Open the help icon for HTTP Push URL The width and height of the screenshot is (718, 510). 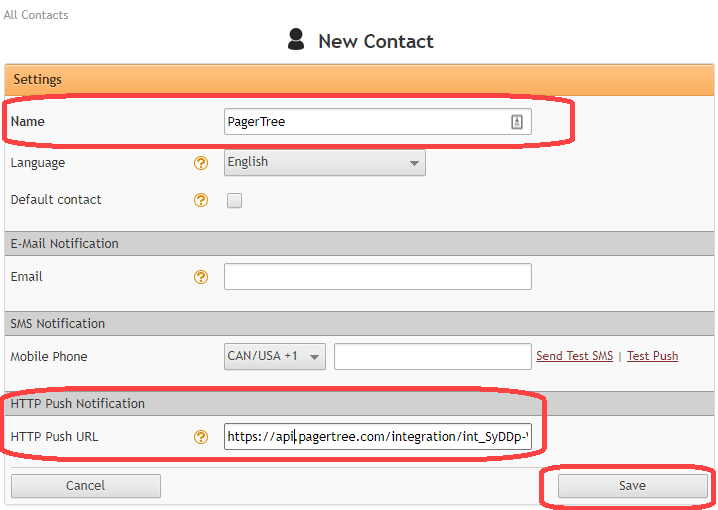[x=201, y=437]
